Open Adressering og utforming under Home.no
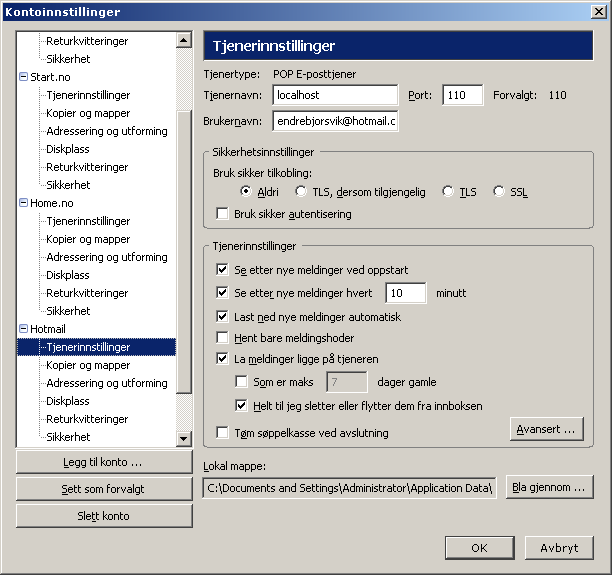 tap(107, 257)
